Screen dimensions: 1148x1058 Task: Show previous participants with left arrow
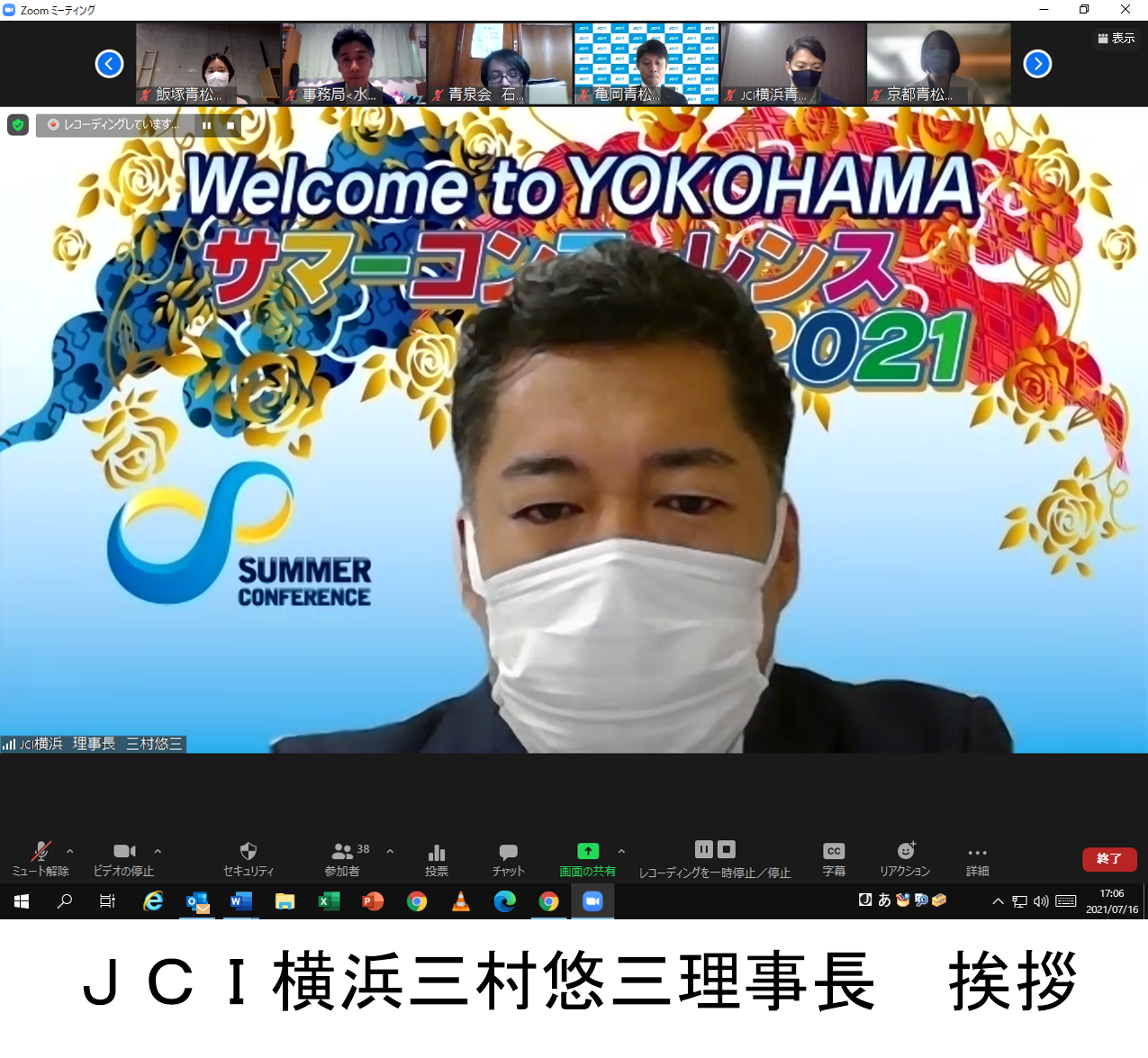[110, 64]
